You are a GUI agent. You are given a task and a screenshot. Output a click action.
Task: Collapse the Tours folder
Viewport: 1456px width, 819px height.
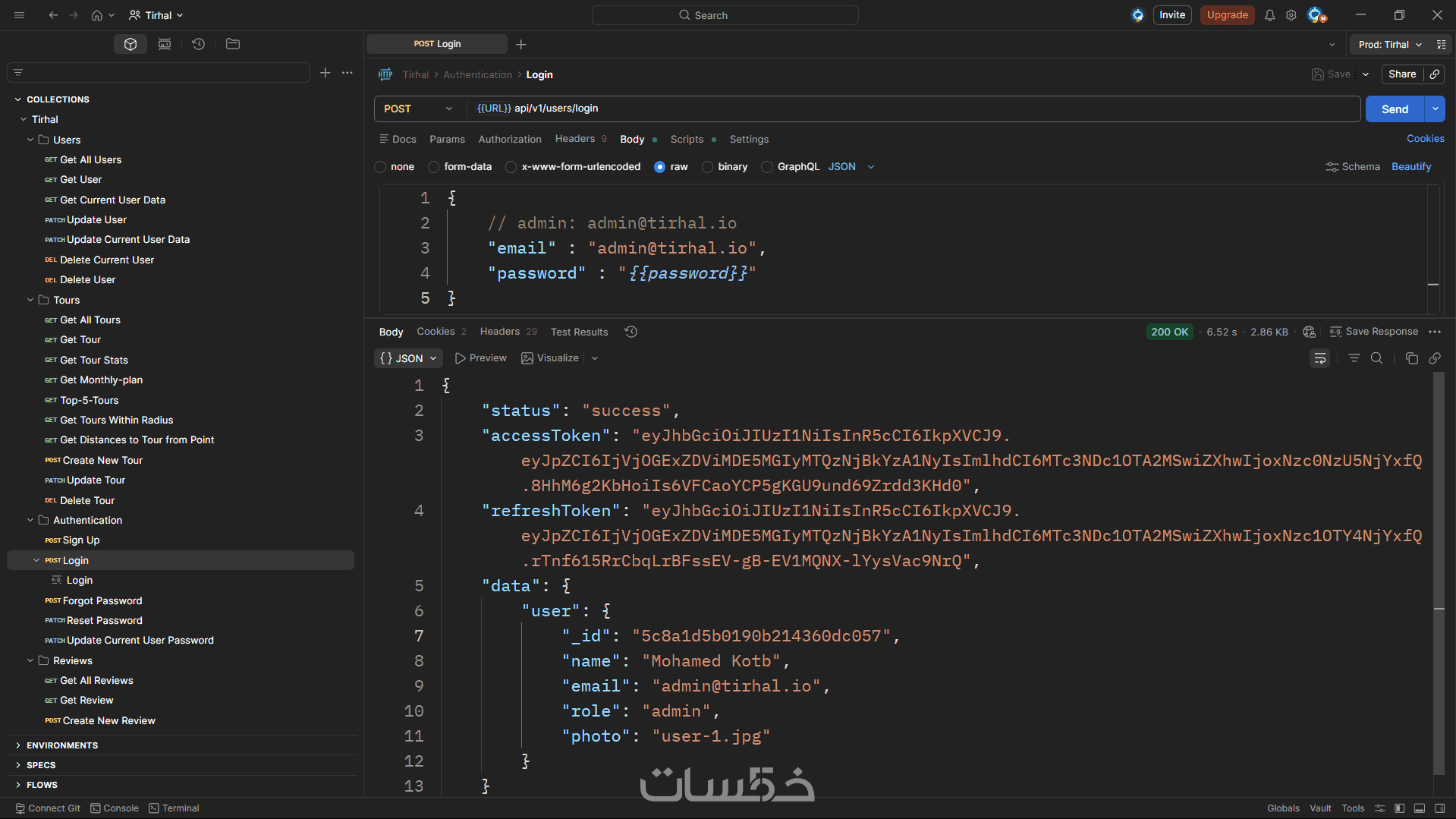point(30,300)
